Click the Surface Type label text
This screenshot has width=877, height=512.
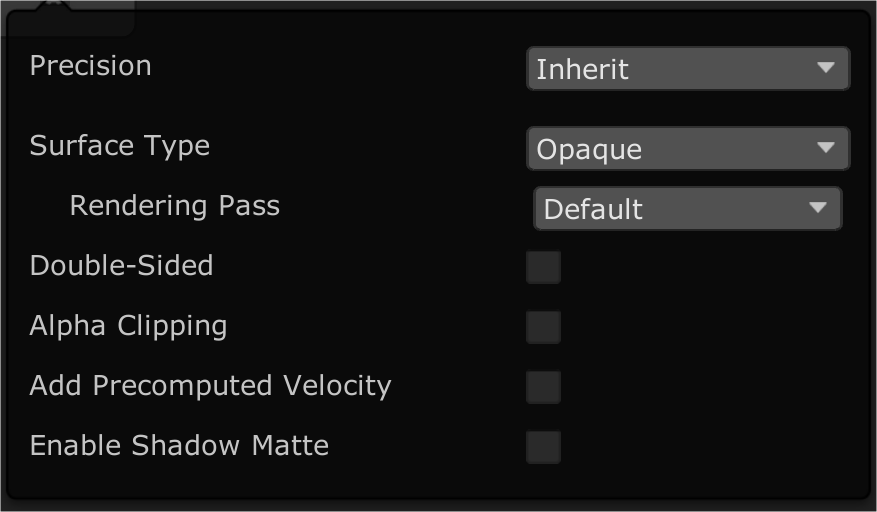tap(119, 146)
